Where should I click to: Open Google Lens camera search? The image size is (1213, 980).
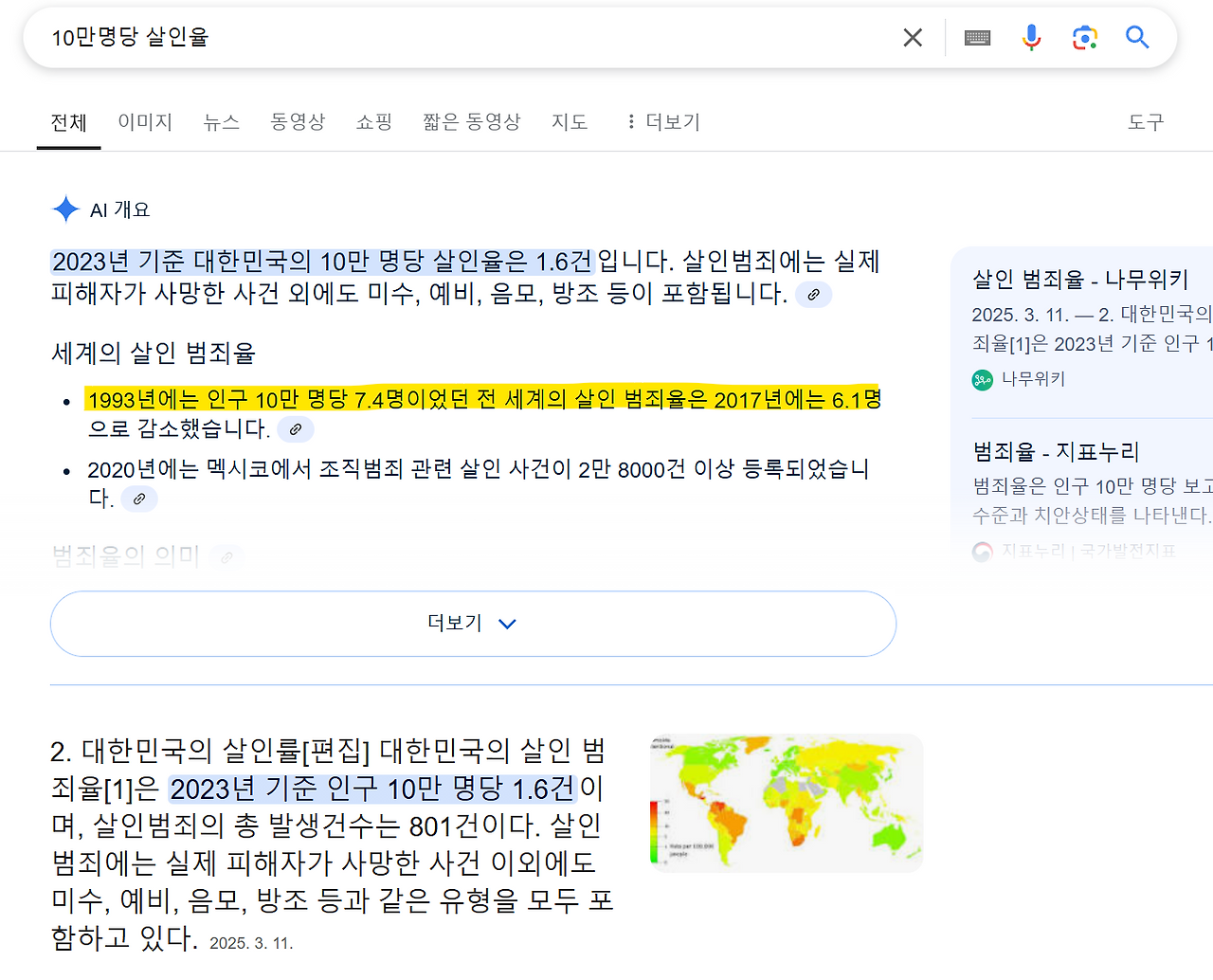(x=1084, y=37)
